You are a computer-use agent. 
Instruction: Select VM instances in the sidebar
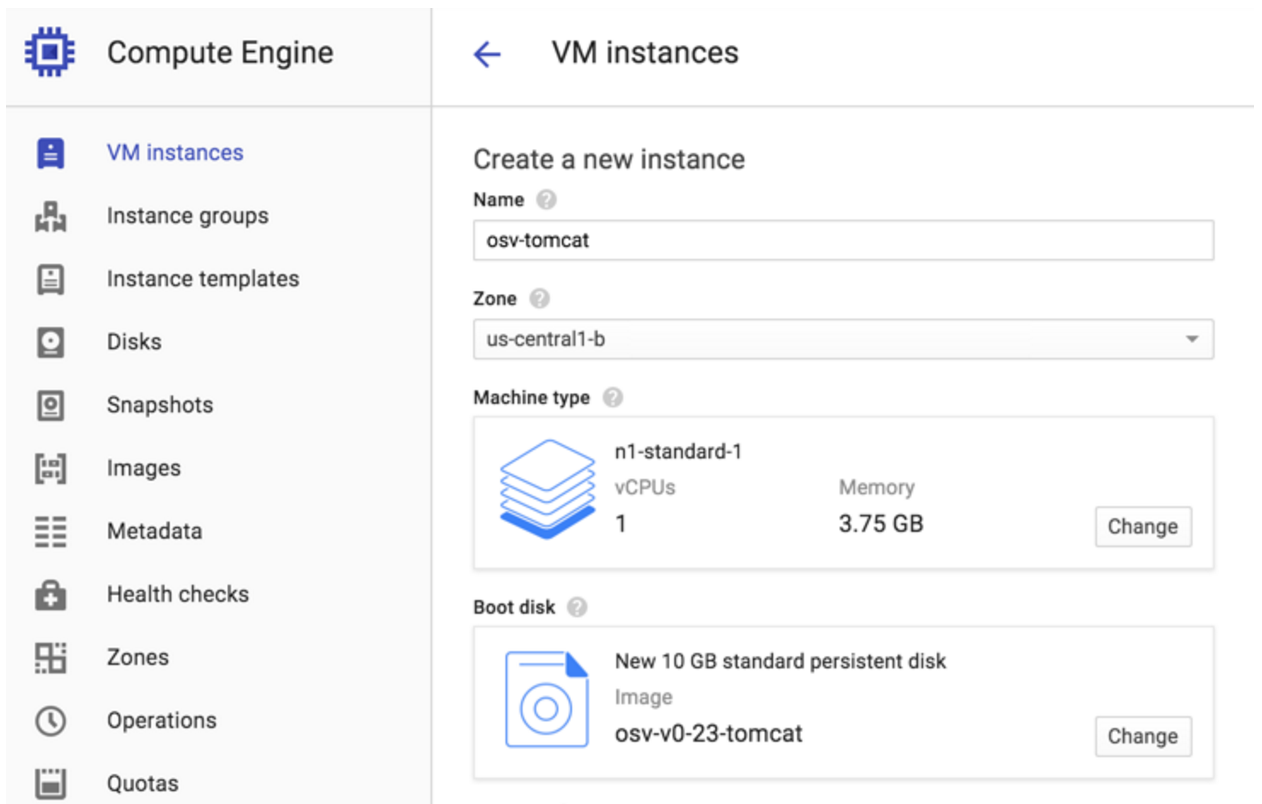point(175,153)
